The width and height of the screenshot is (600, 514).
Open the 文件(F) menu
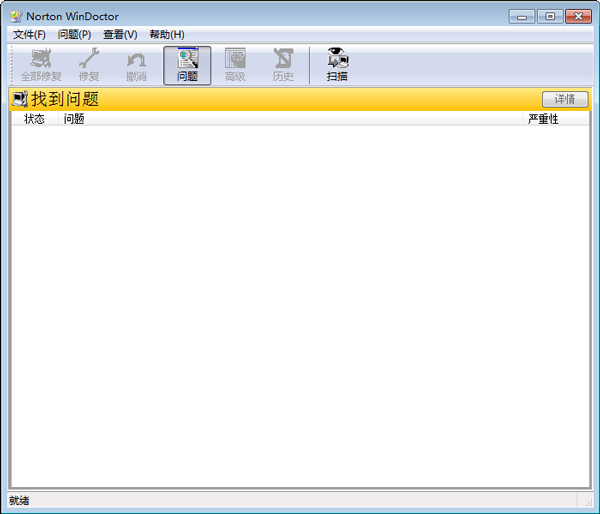[29, 34]
